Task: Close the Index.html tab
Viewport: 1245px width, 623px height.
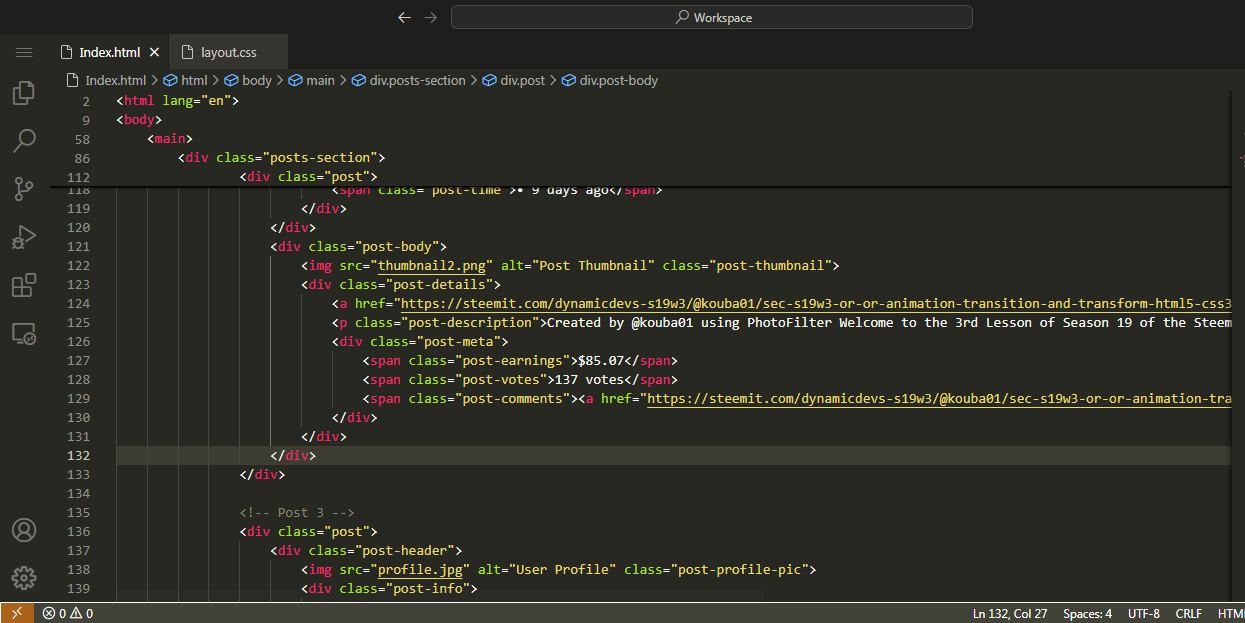Action: [154, 52]
